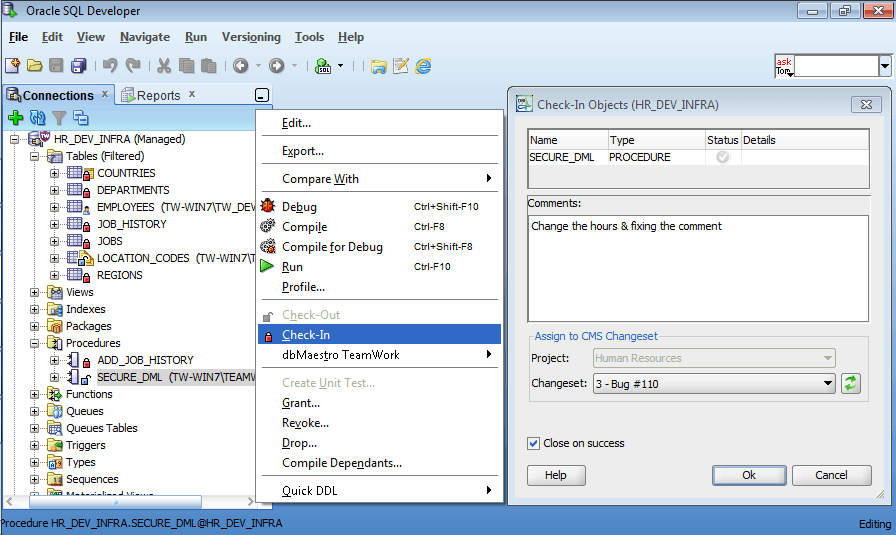
Task: Click the notepad with pencil toolbar icon
Action: pos(401,66)
